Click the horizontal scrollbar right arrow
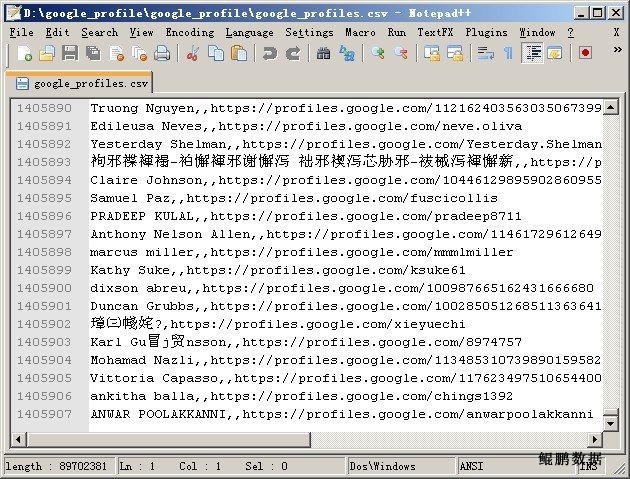The image size is (630, 479). click(x=595, y=439)
